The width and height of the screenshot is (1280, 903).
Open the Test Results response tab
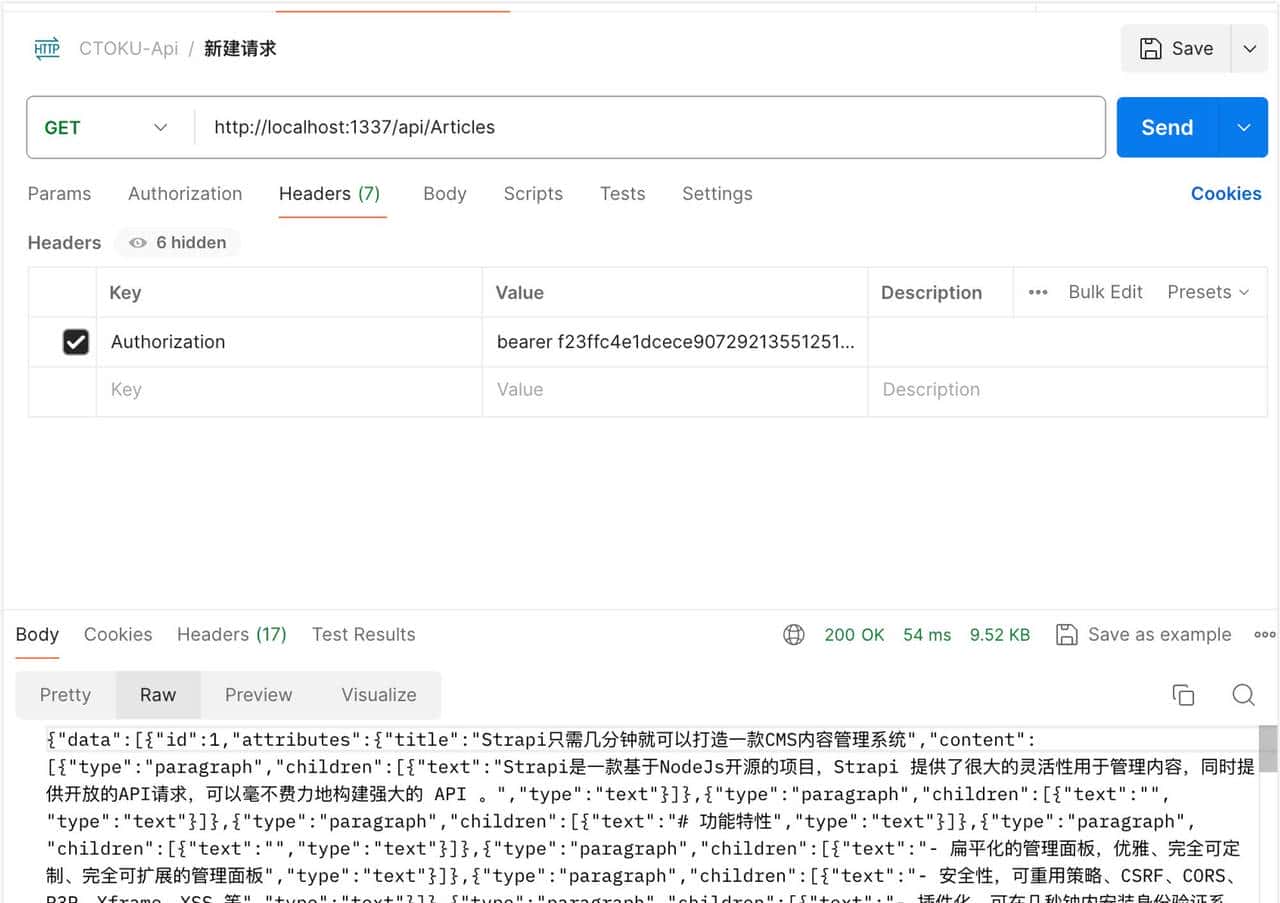(x=363, y=634)
